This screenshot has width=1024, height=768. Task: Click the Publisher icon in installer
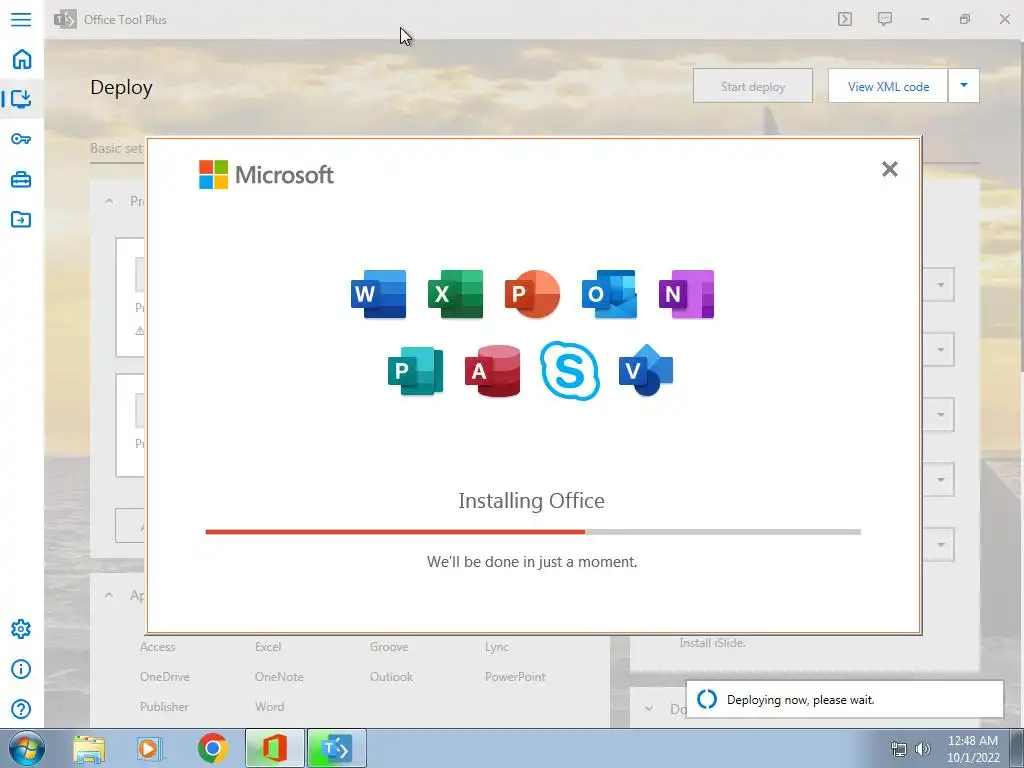(x=415, y=371)
